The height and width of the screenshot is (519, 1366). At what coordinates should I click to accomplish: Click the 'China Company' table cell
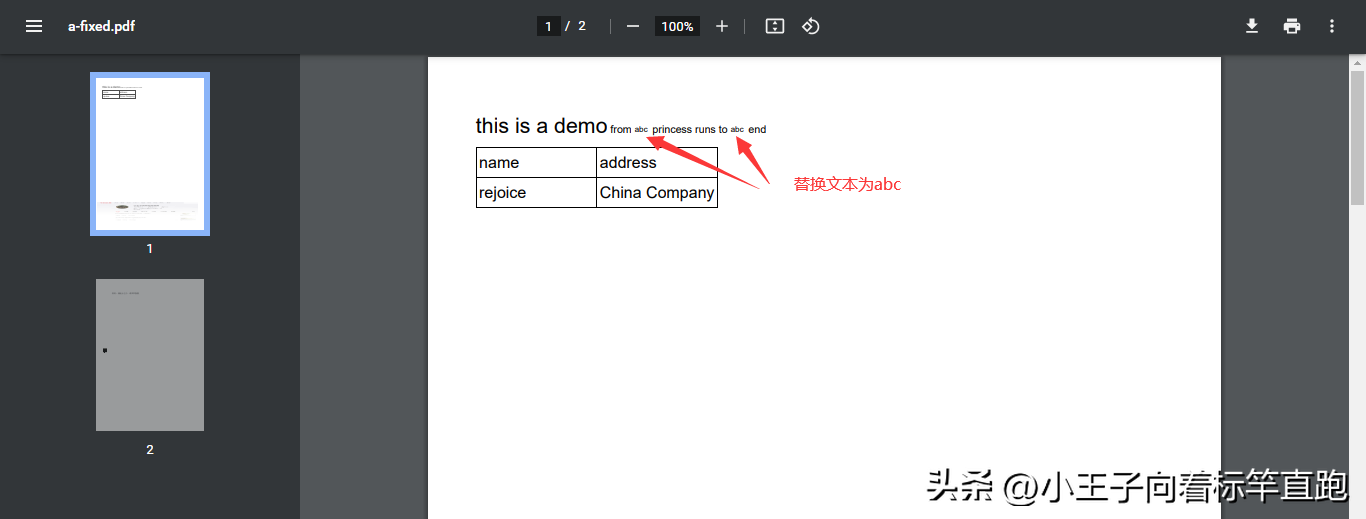(x=657, y=193)
